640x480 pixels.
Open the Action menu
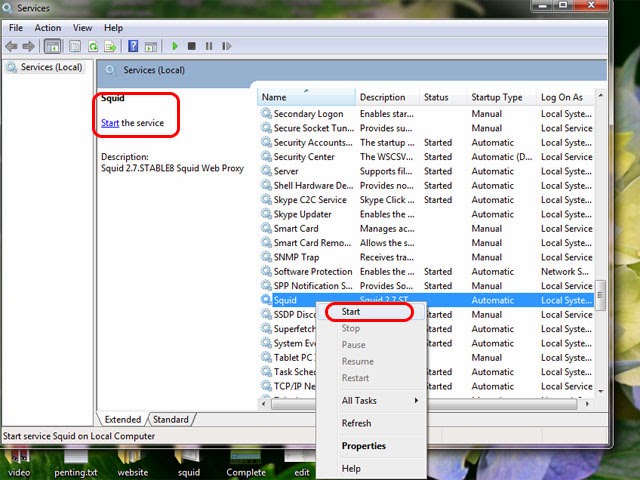click(48, 28)
